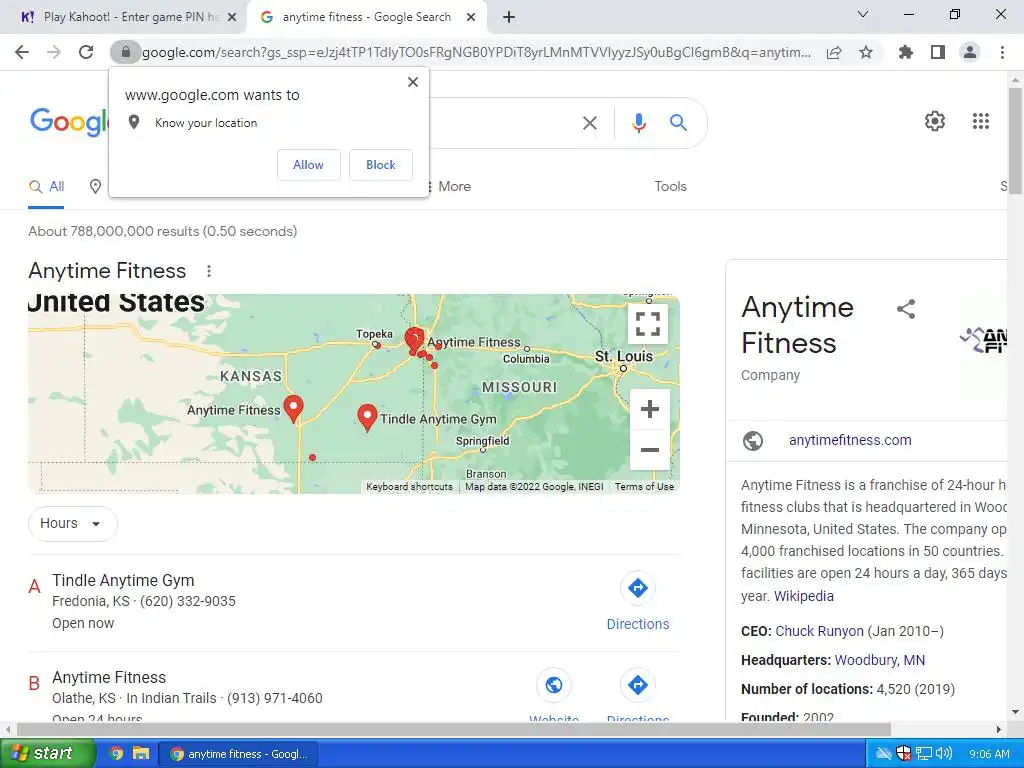Close the Kahoot tab
Image resolution: width=1024 pixels, height=768 pixels.
click(232, 18)
